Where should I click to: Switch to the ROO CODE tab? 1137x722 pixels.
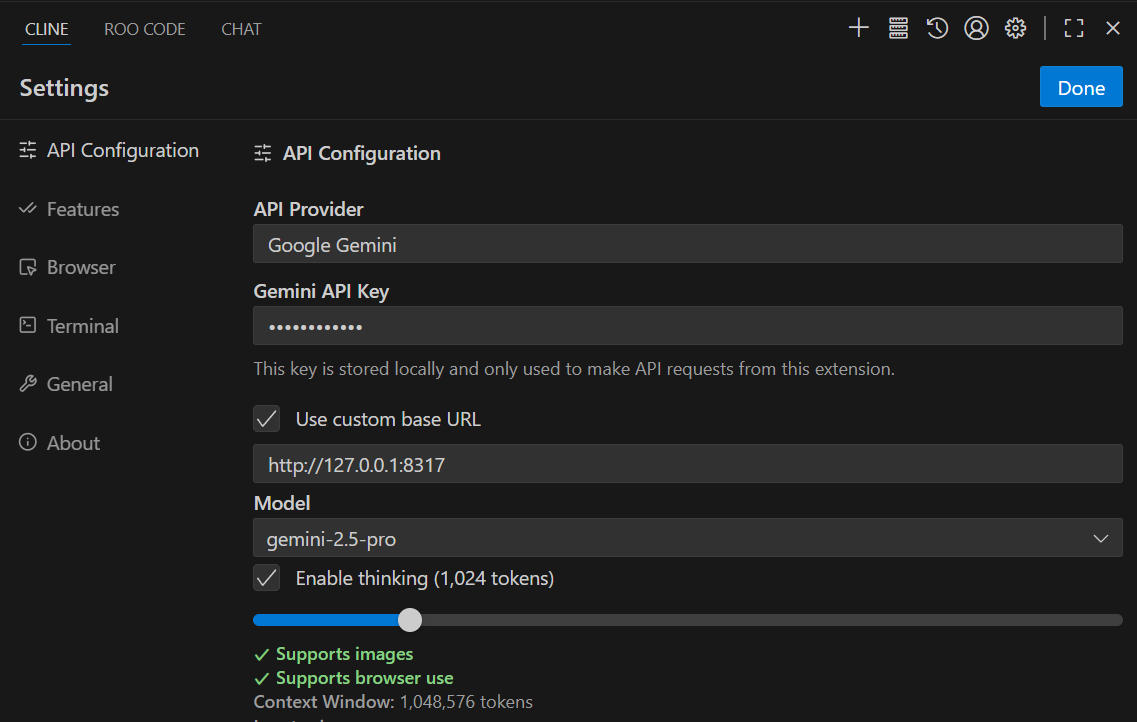(144, 28)
